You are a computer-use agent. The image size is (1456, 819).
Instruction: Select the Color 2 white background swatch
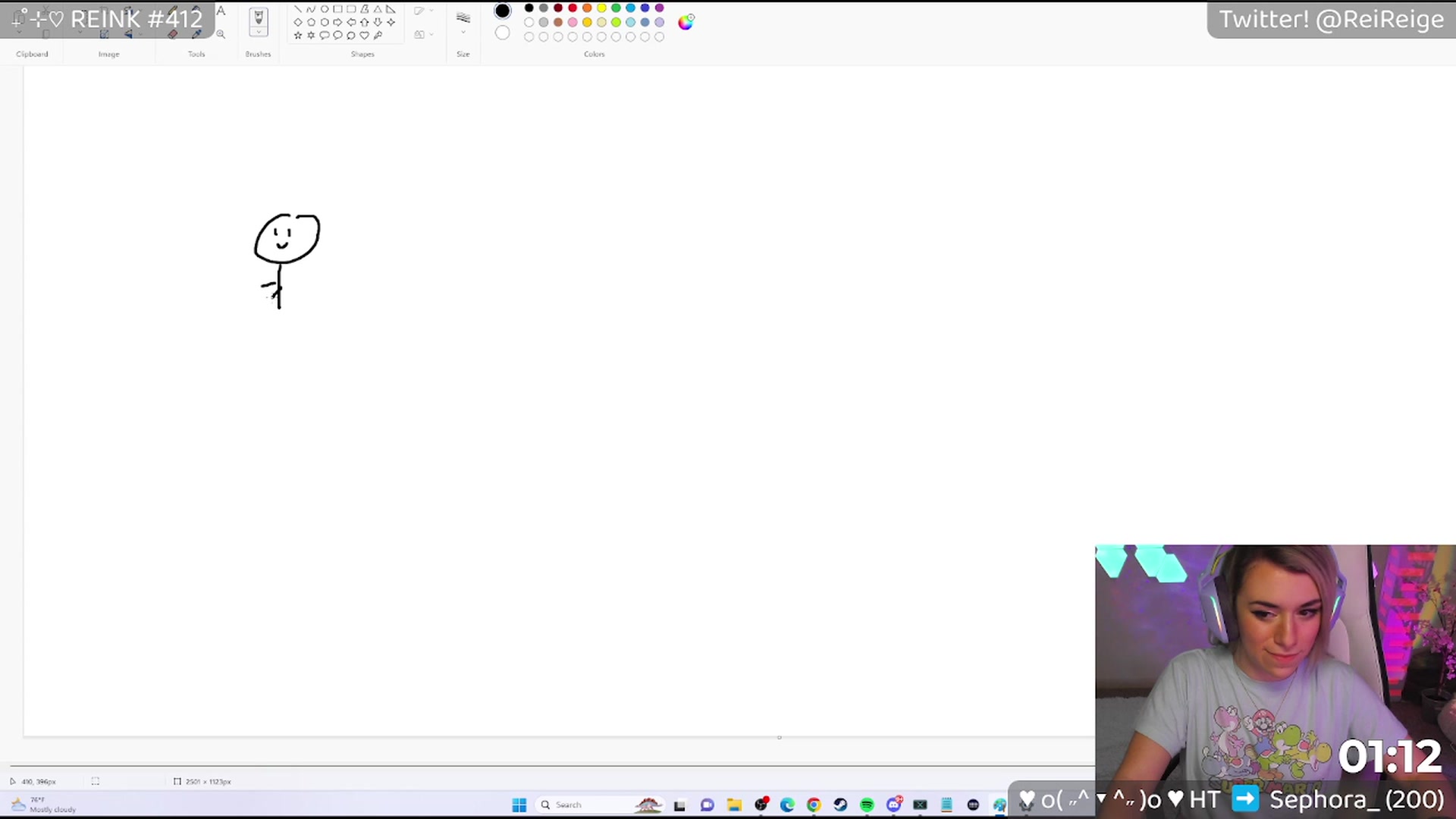pos(502,33)
